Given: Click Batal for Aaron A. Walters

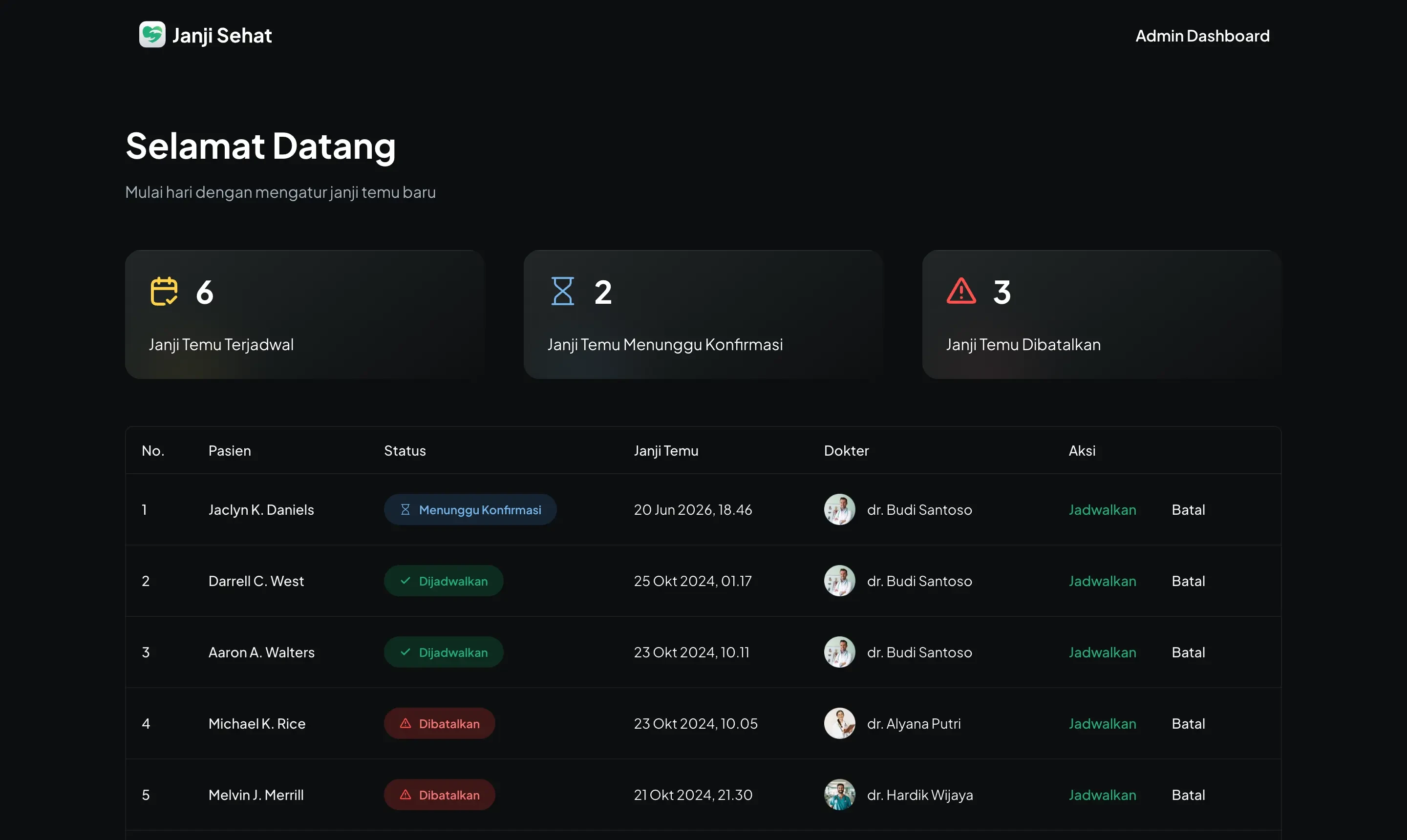Looking at the screenshot, I should click(x=1189, y=652).
